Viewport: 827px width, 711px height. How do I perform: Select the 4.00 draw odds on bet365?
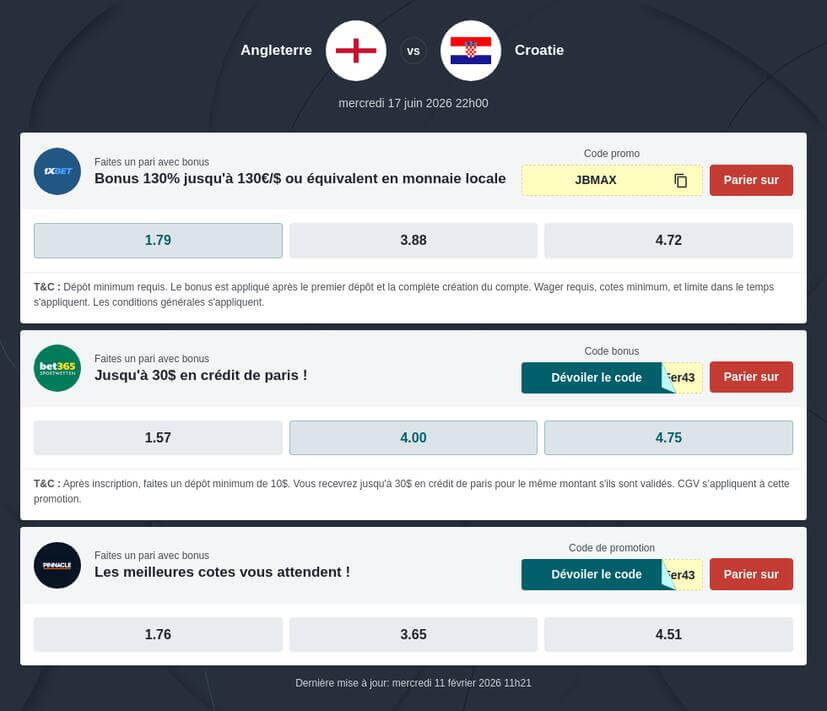pos(413,437)
